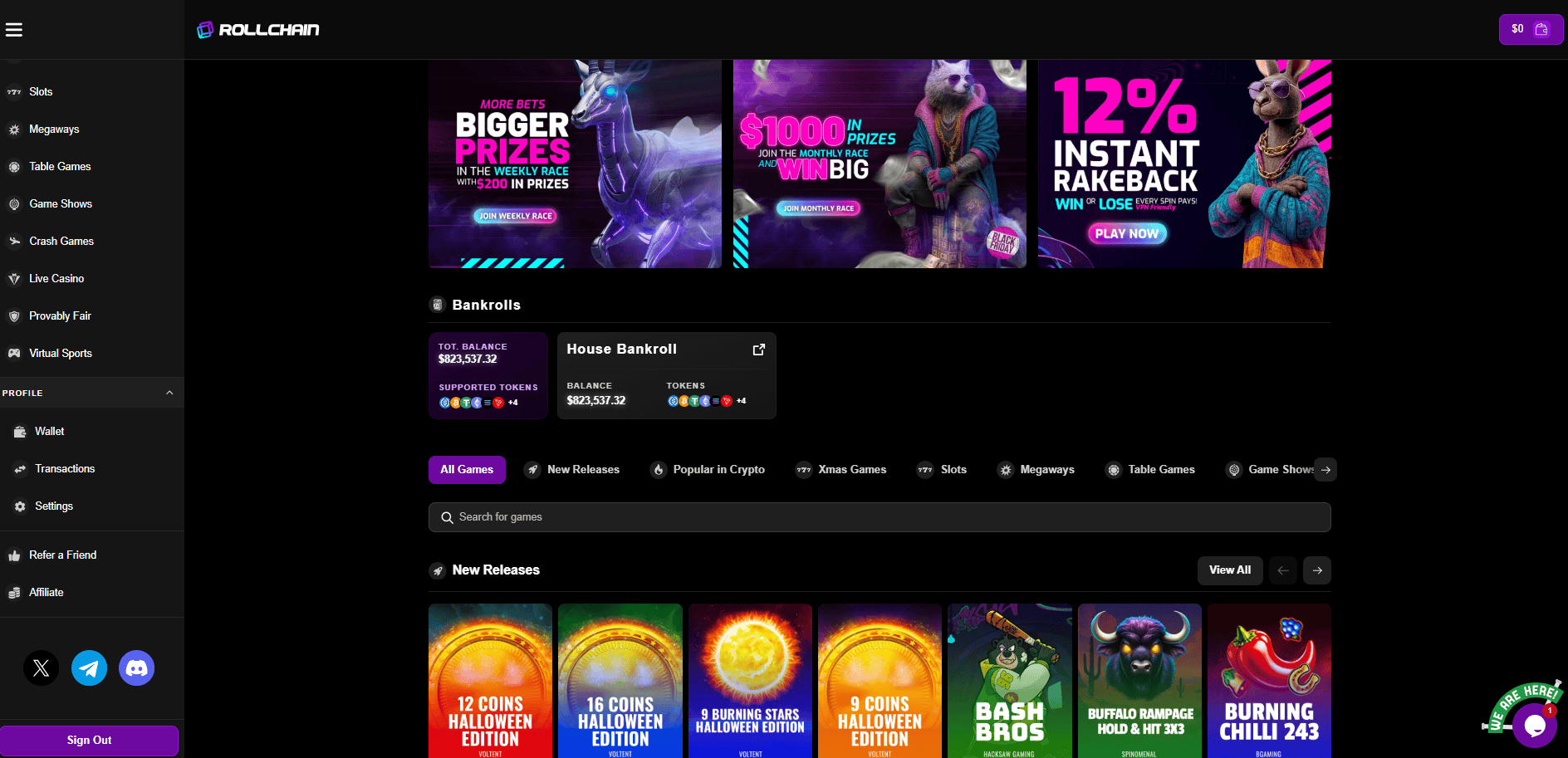Open Virtual Sports from the sidebar
This screenshot has width=1568, height=758.
click(x=14, y=353)
